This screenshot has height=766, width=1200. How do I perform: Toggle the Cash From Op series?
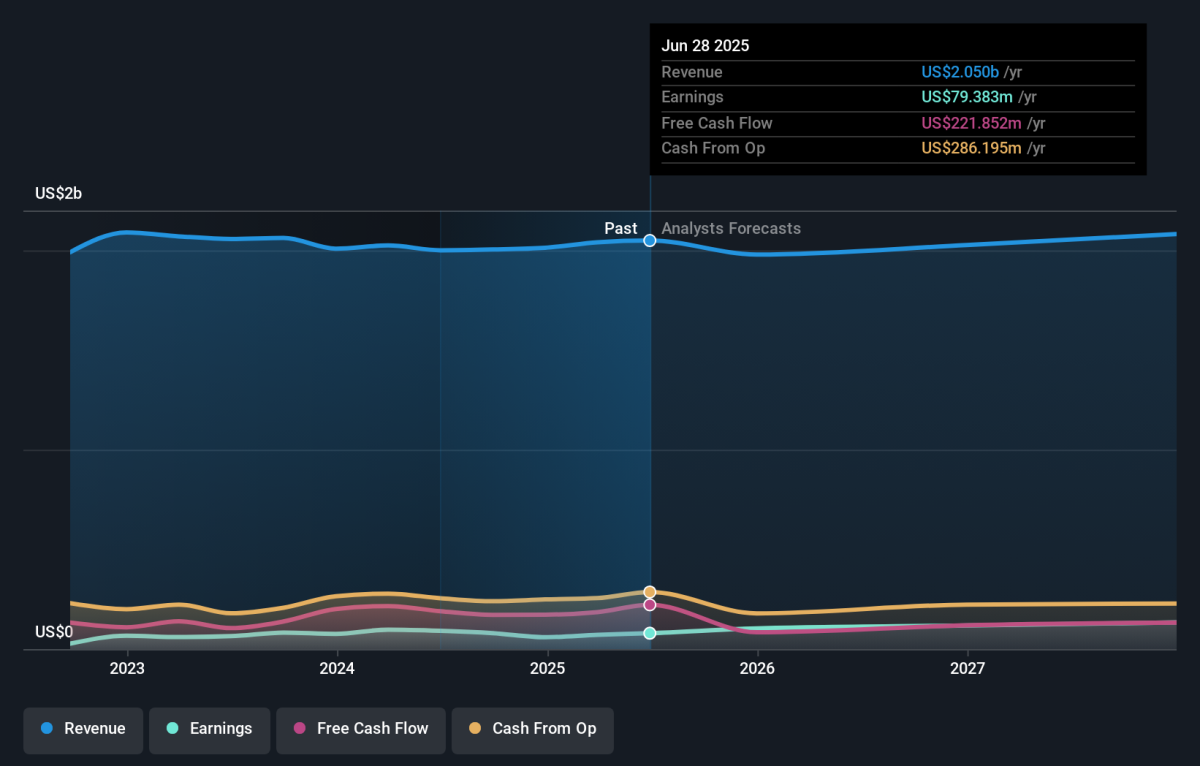(x=533, y=729)
